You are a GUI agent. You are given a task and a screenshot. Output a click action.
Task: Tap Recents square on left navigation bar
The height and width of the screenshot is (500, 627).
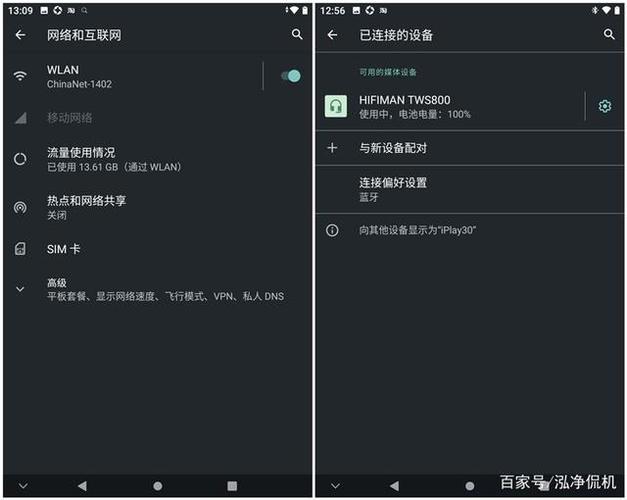232,486
